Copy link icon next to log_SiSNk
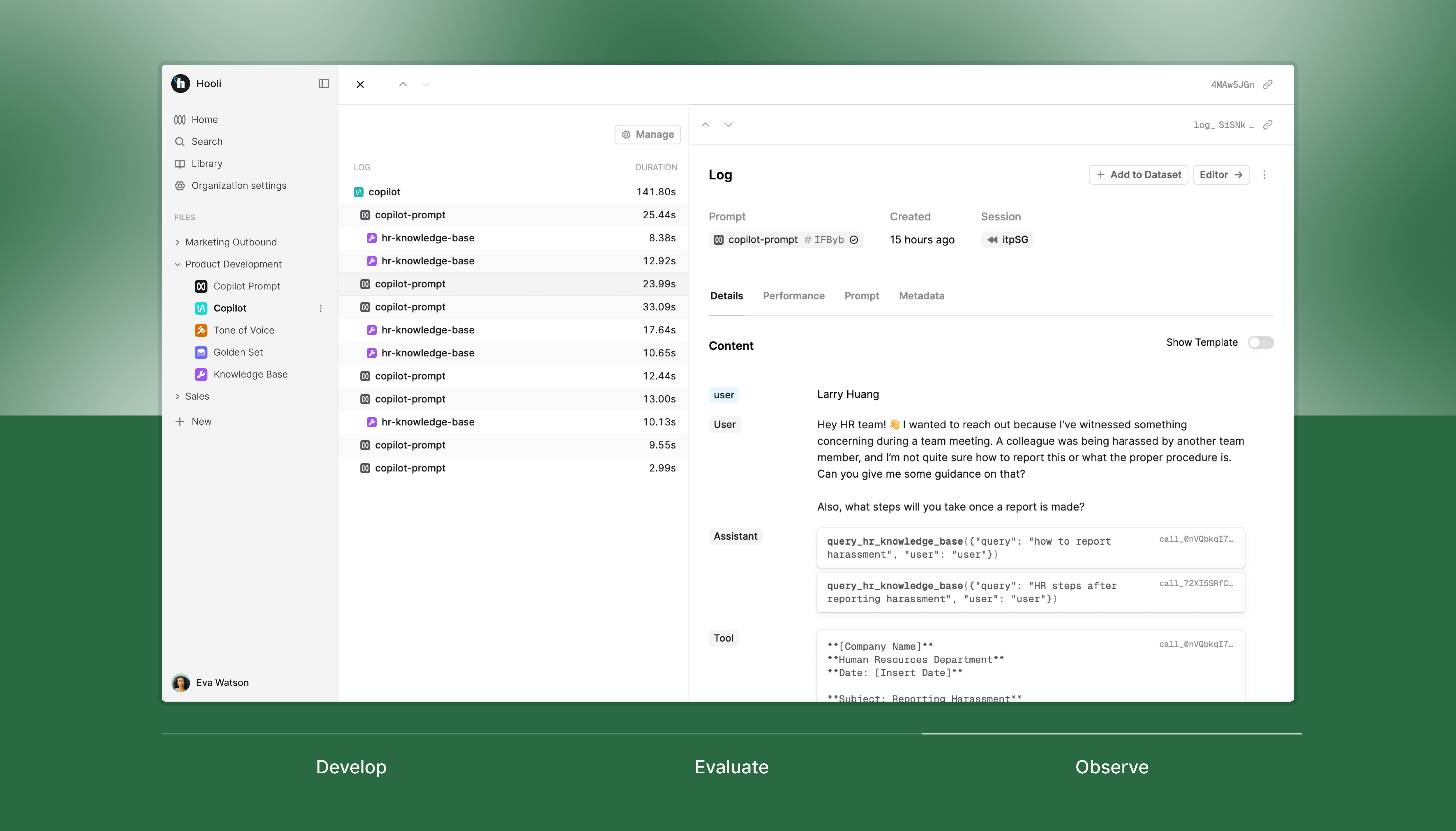The height and width of the screenshot is (831, 1456). [x=1268, y=125]
